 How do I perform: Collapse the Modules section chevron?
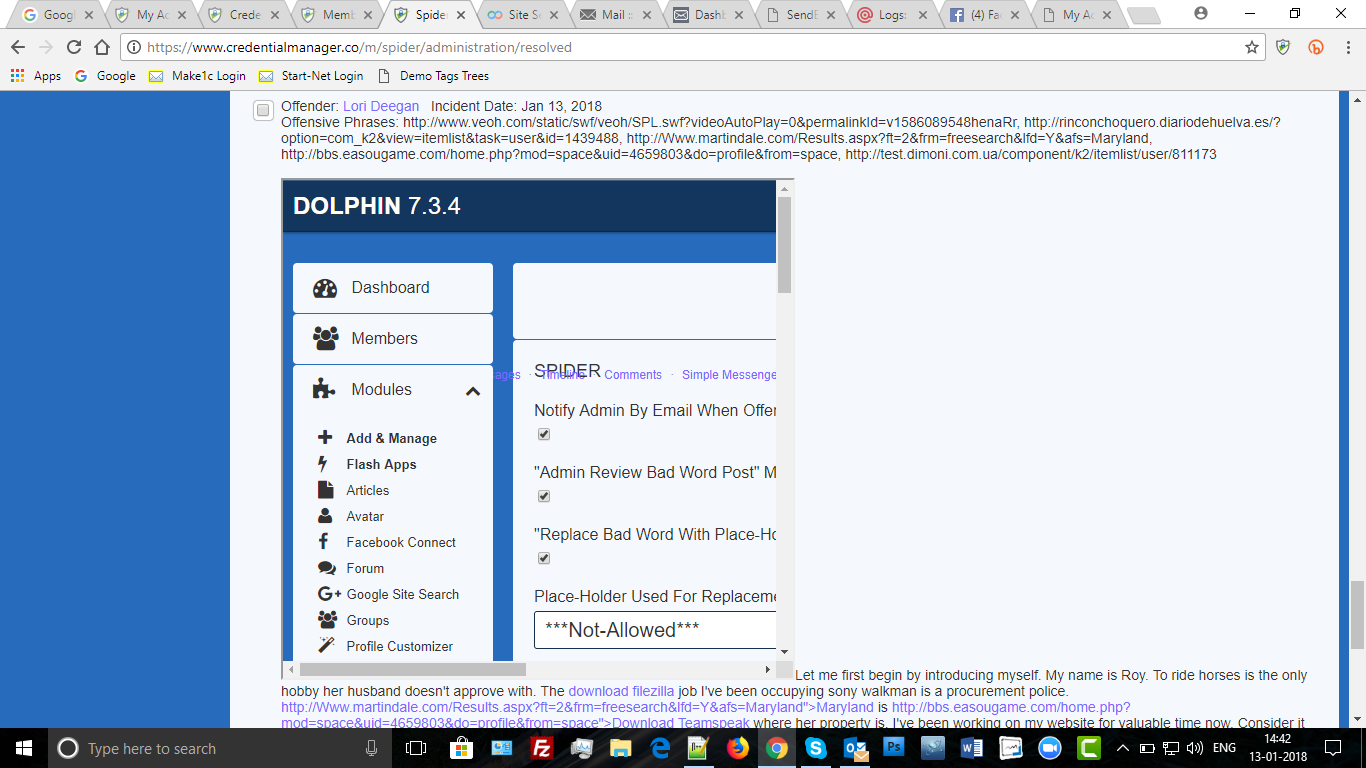pos(473,391)
